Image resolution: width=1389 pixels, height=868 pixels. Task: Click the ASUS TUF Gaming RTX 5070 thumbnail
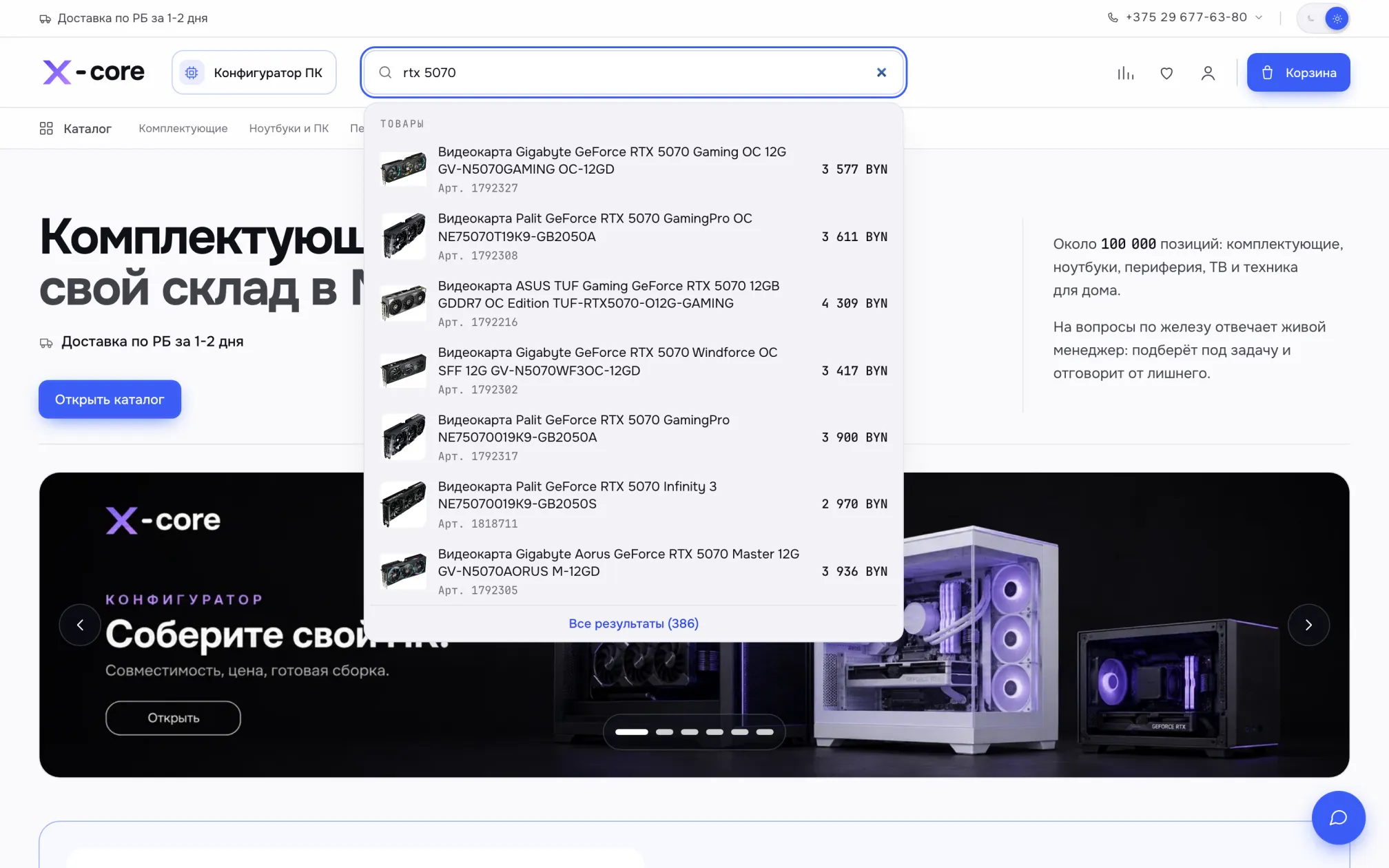tap(404, 303)
